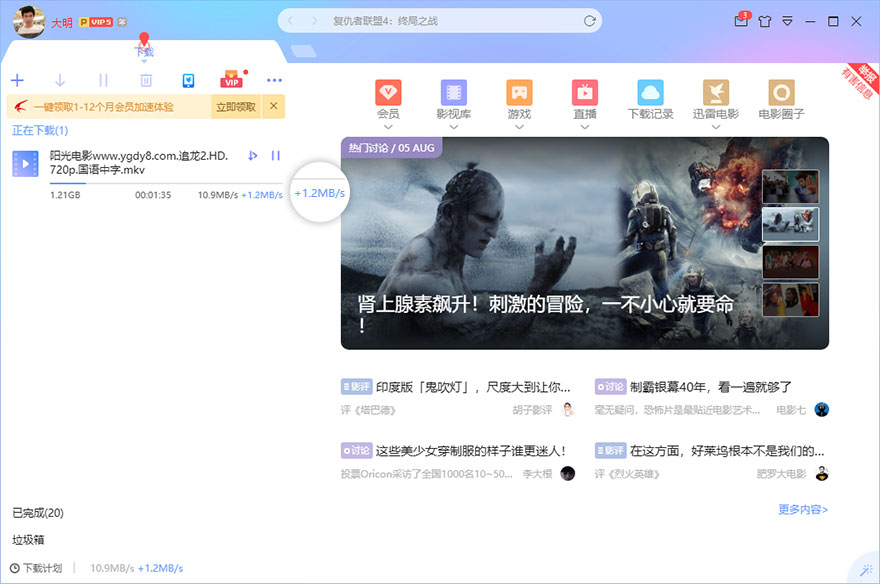The height and width of the screenshot is (584, 880).
Task: Click the small icon after the VIP5 badge
Action: (x=122, y=22)
